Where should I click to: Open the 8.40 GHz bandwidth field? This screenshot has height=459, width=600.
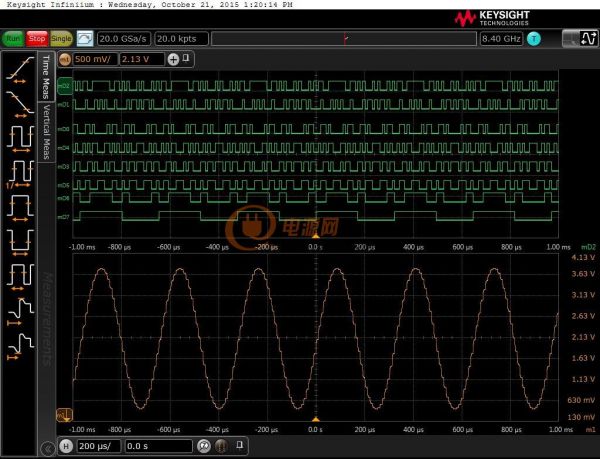(501, 39)
